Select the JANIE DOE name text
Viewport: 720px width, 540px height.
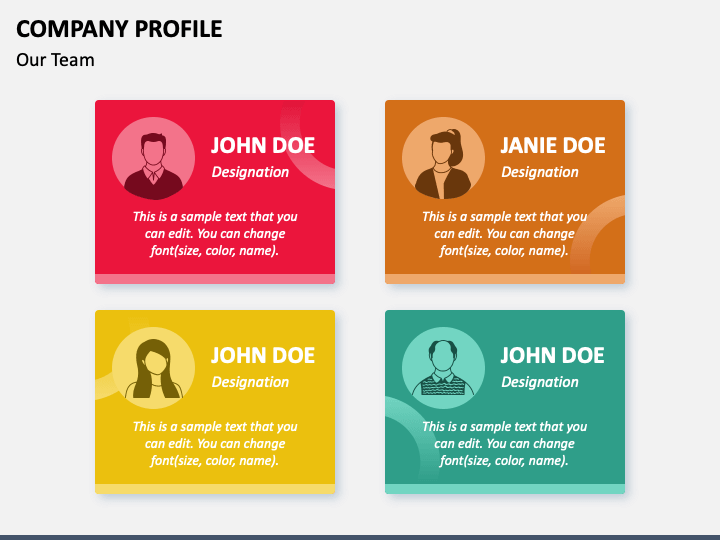click(552, 146)
